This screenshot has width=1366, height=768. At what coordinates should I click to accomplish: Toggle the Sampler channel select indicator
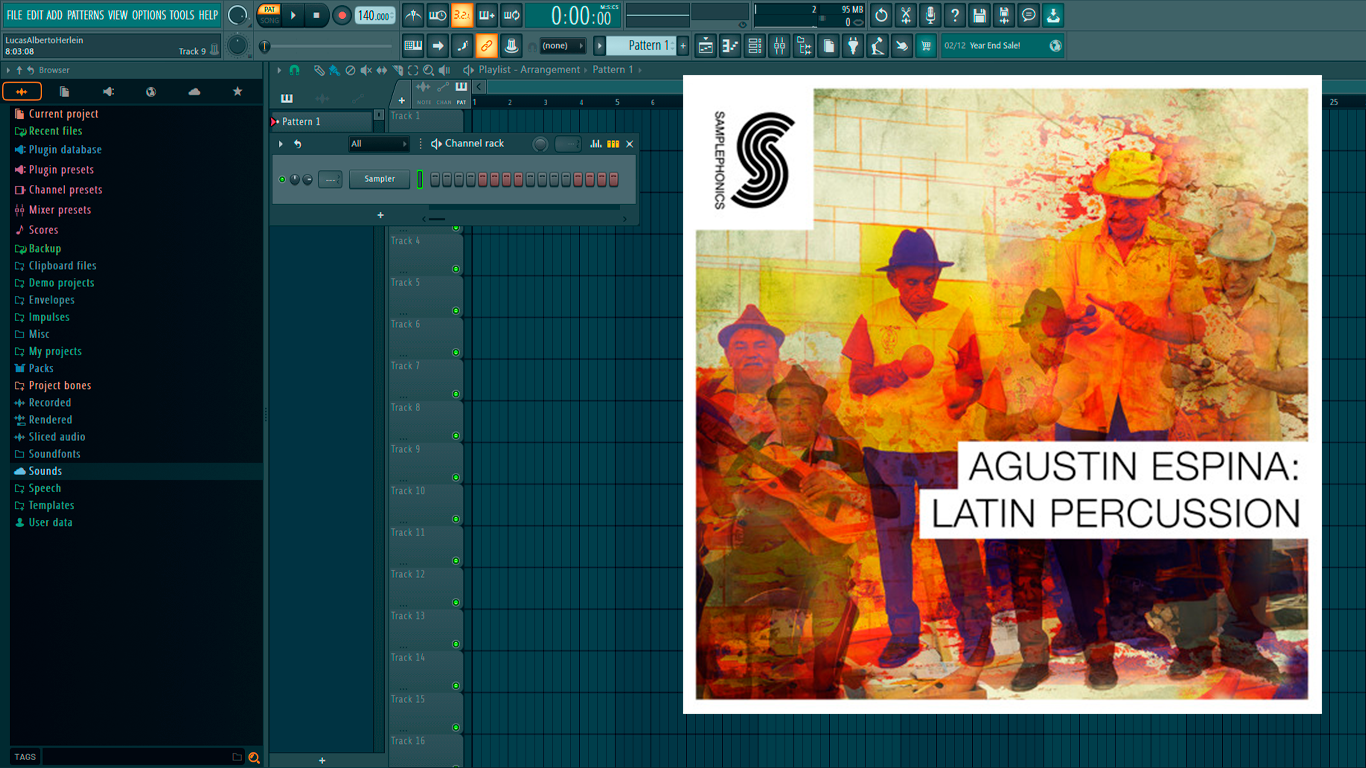click(421, 179)
